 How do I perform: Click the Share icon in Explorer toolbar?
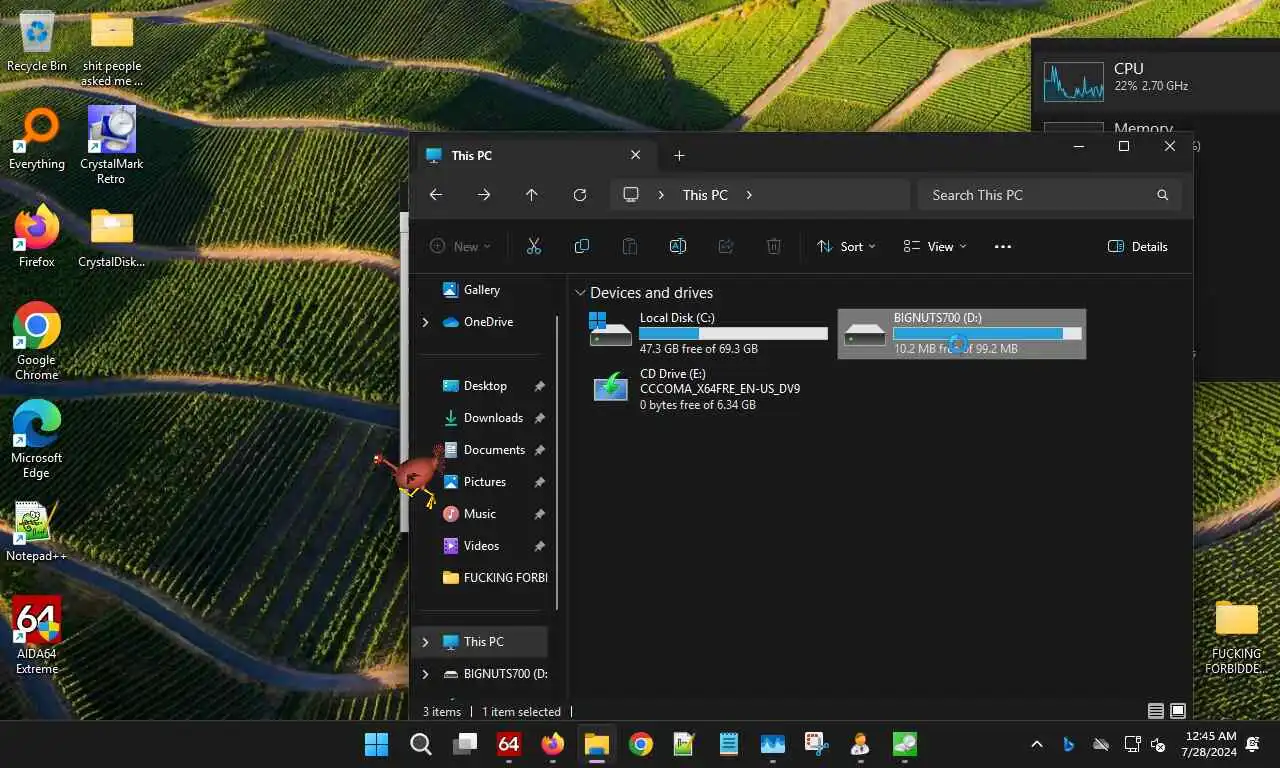coord(726,246)
